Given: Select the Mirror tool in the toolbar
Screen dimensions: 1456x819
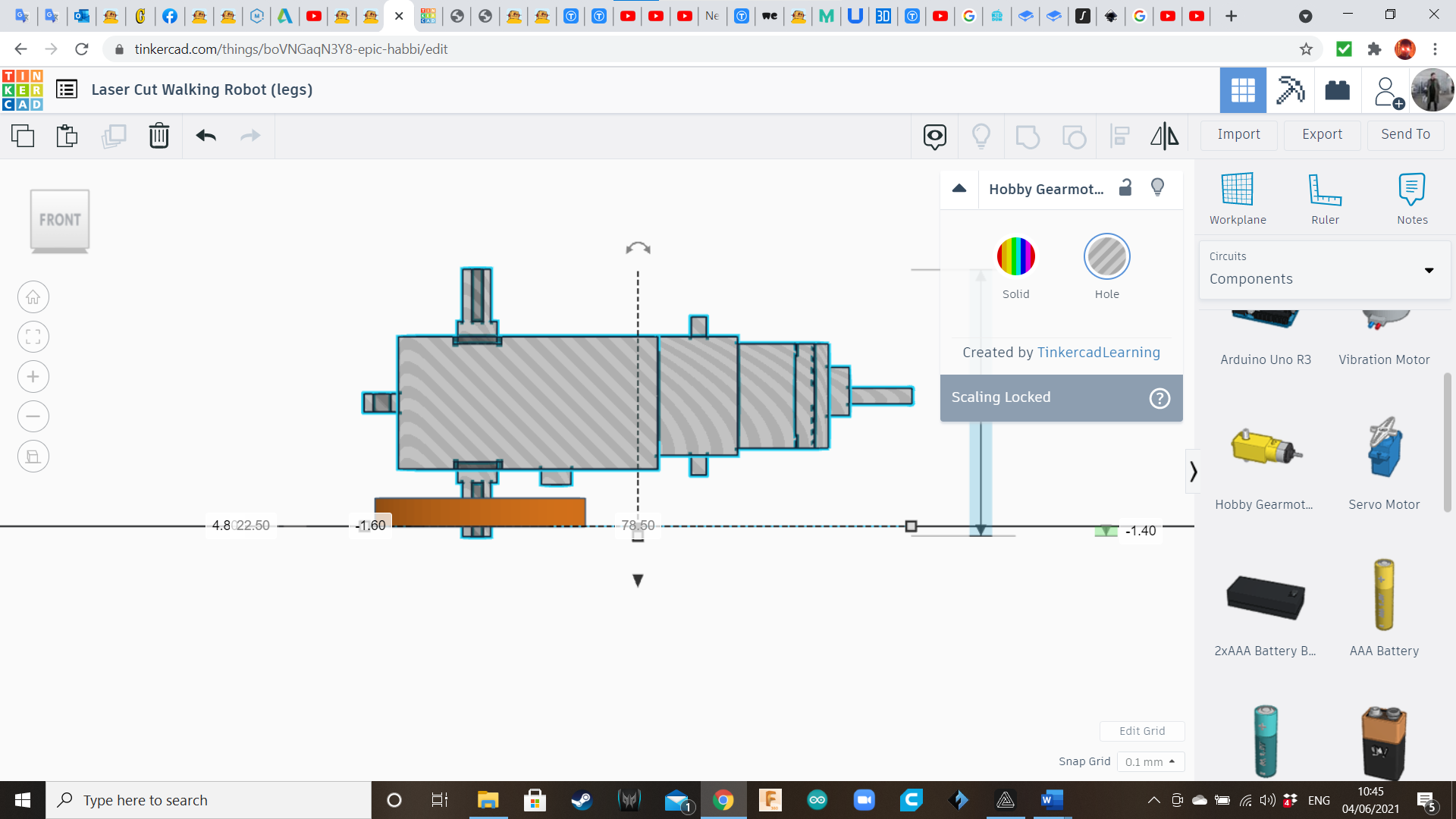Looking at the screenshot, I should (x=1165, y=136).
